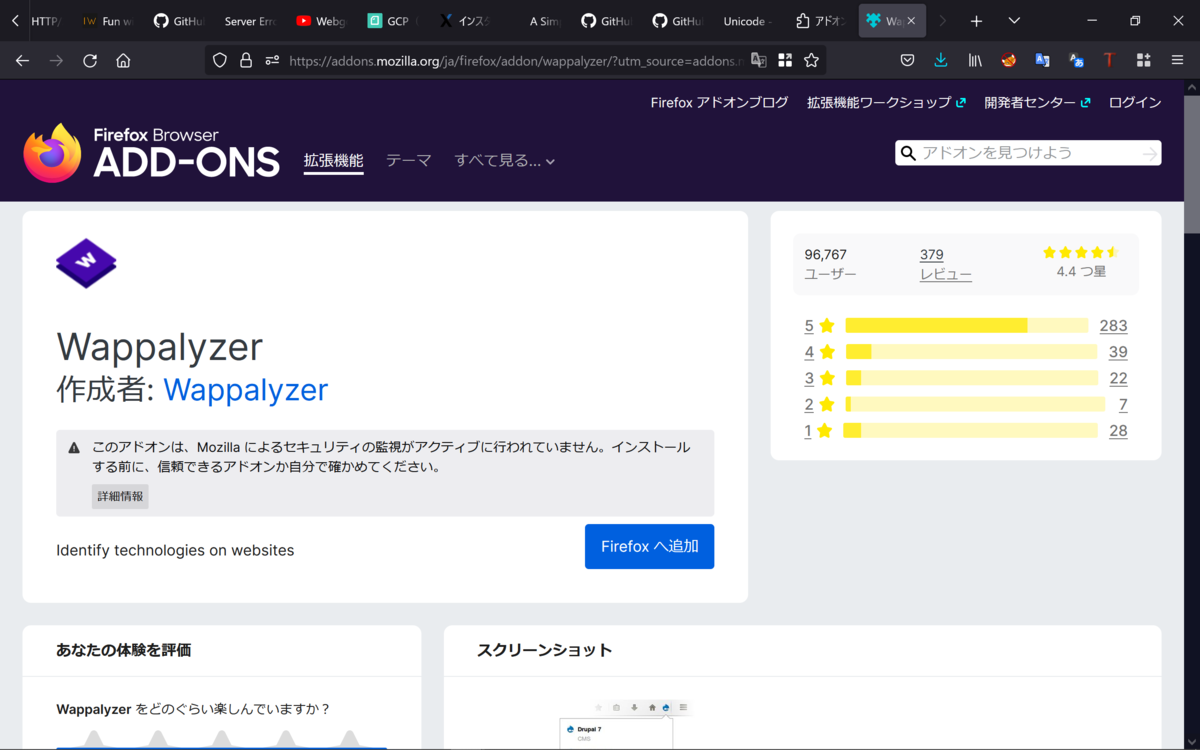Open the extensions puzzle-grid icon

click(x=1143, y=61)
